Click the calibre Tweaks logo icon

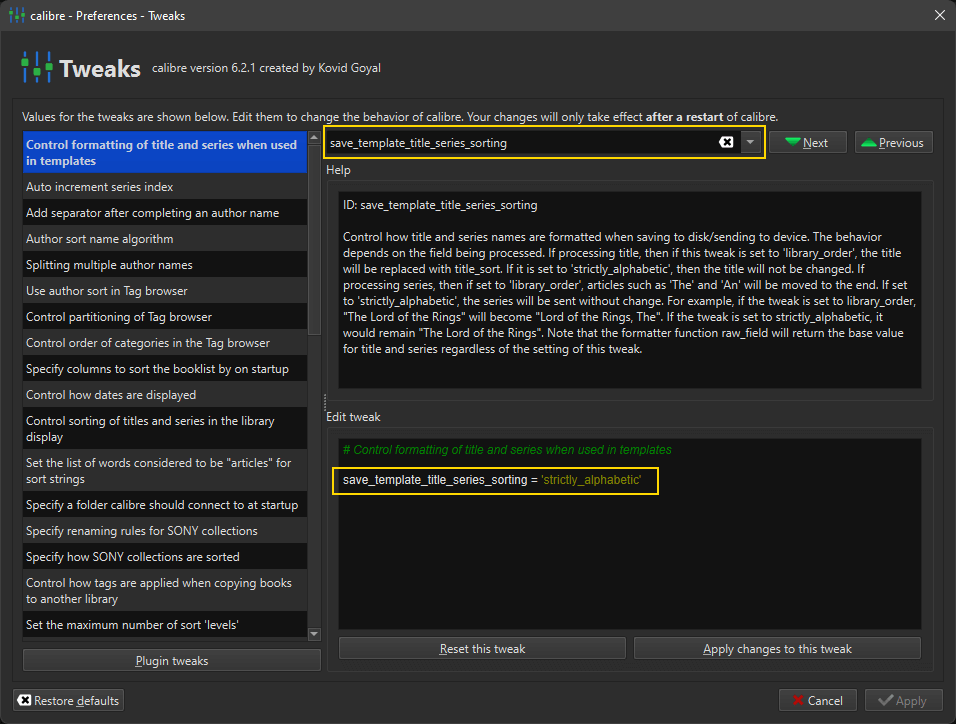37,68
